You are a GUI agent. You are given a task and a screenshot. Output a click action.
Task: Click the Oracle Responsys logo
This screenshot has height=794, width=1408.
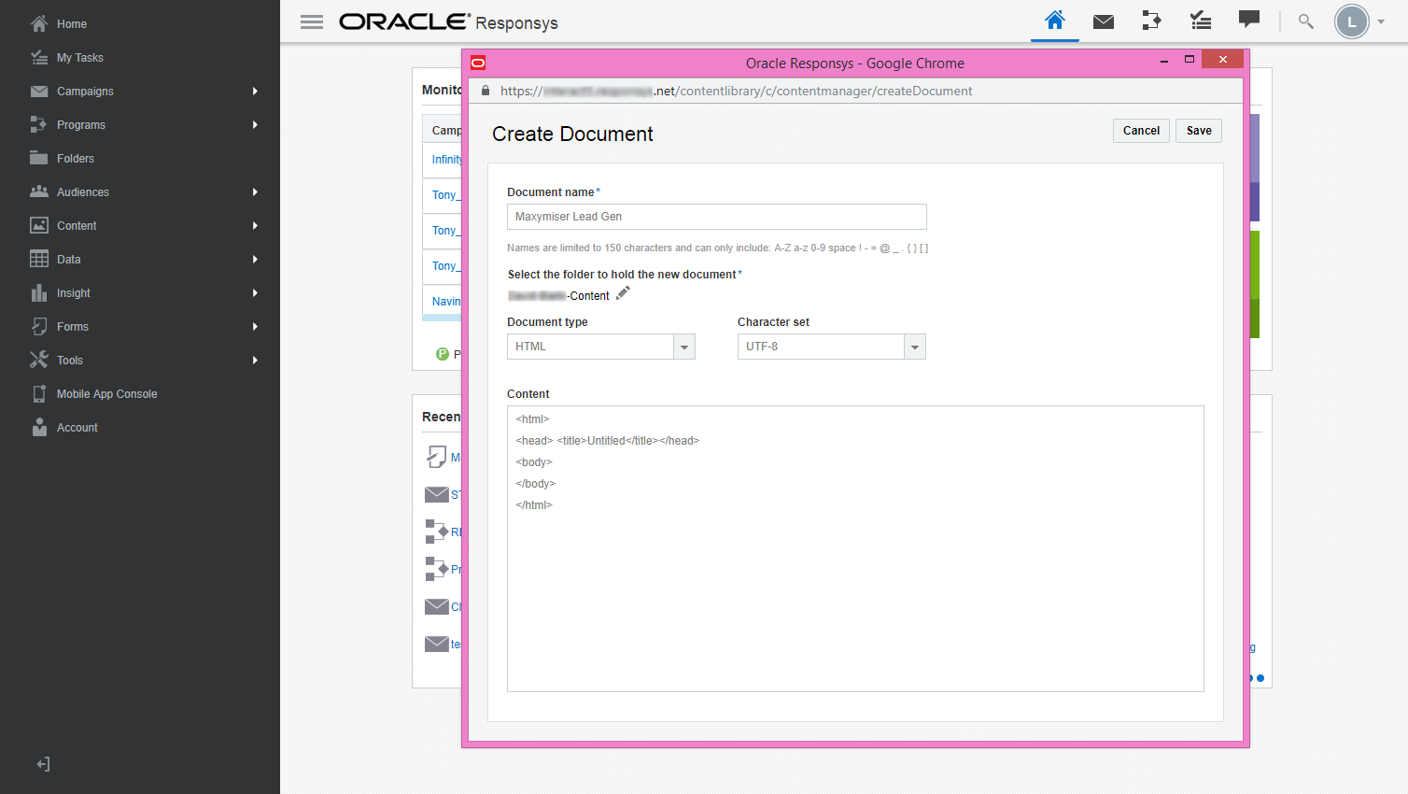click(x=448, y=22)
